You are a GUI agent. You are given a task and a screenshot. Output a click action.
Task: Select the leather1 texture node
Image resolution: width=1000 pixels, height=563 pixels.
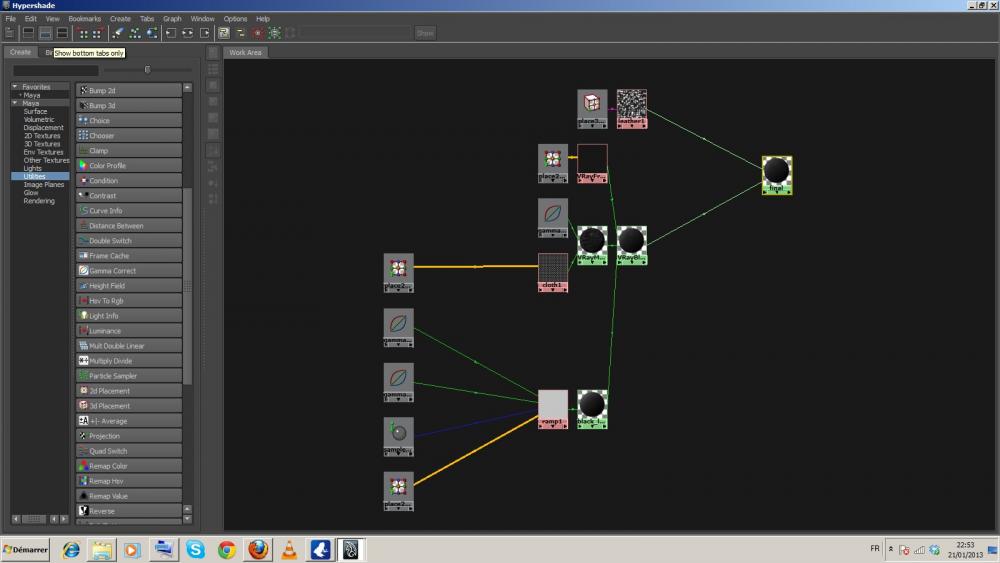coord(632,109)
